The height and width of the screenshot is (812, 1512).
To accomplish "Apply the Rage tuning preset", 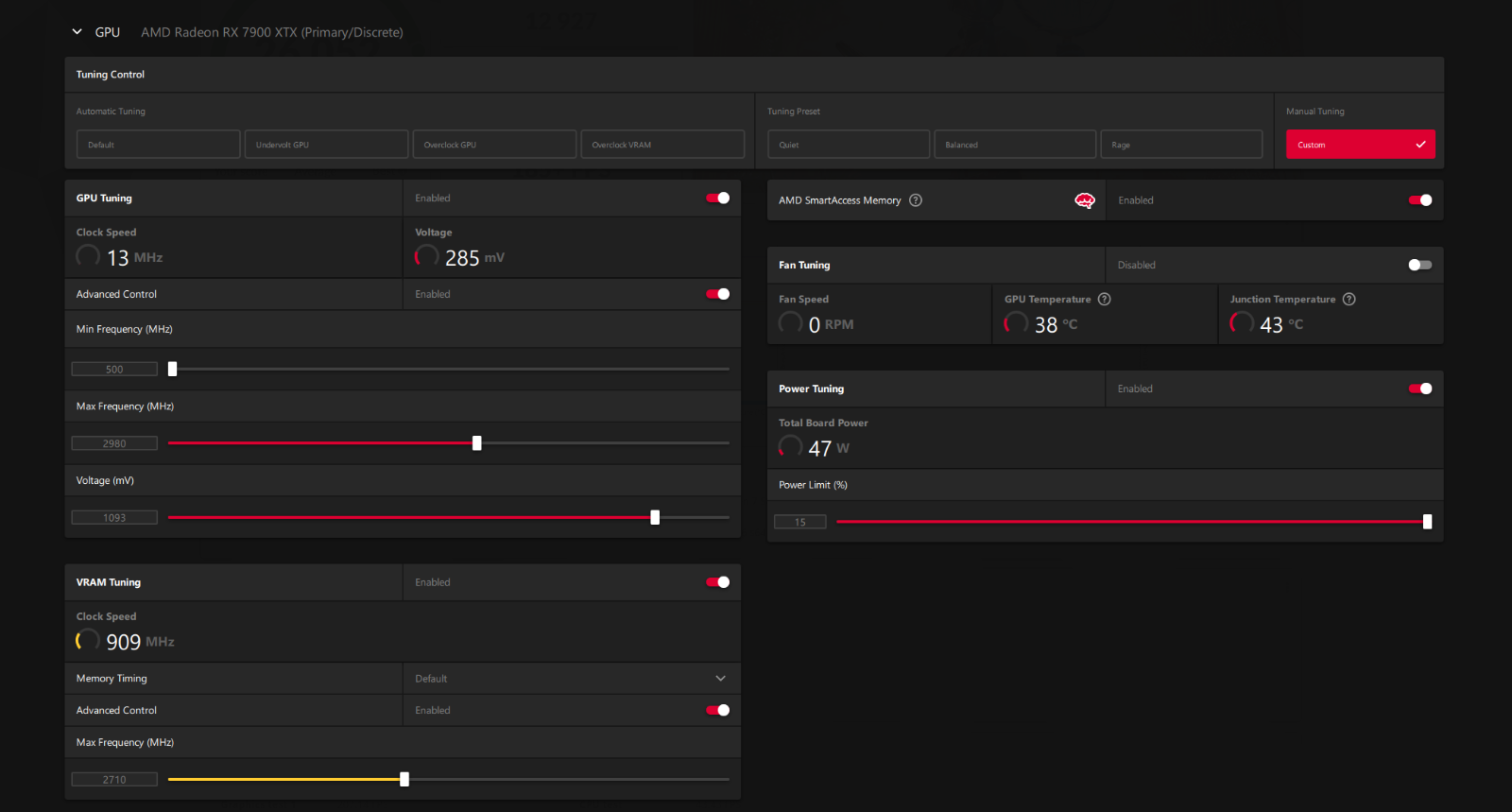I will tap(1181, 145).
